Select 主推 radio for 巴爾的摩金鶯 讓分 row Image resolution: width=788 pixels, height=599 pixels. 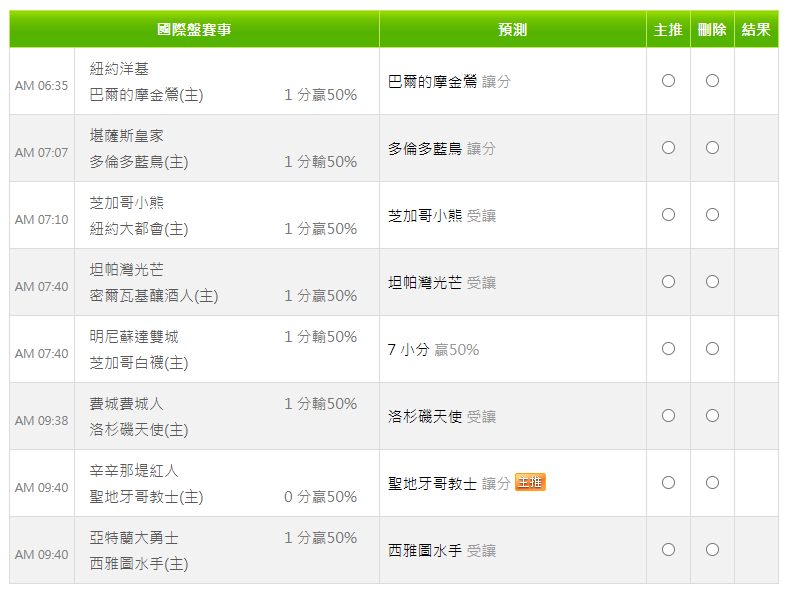pyautogui.click(x=668, y=80)
